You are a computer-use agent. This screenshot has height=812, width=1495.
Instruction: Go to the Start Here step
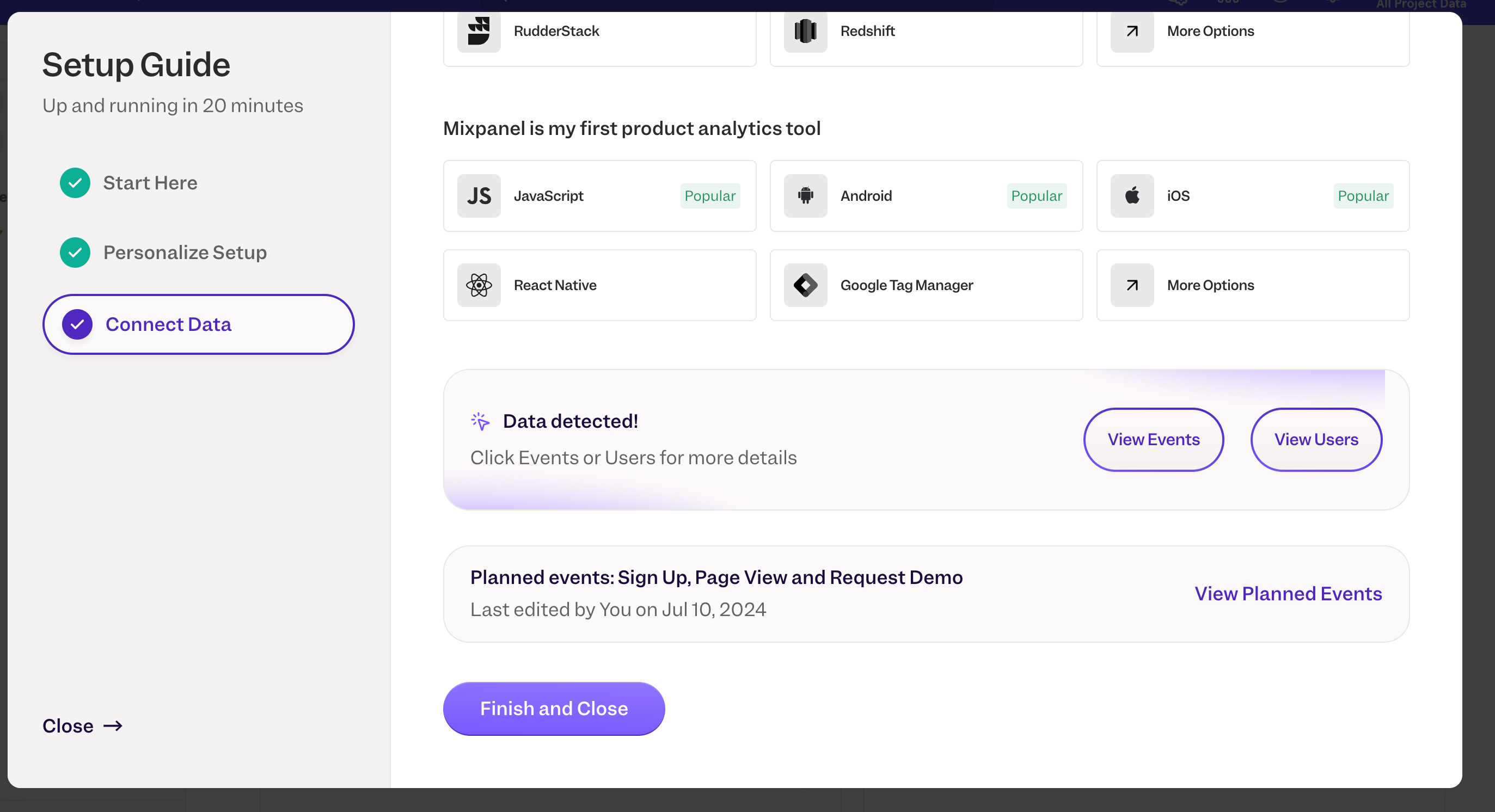(x=150, y=183)
